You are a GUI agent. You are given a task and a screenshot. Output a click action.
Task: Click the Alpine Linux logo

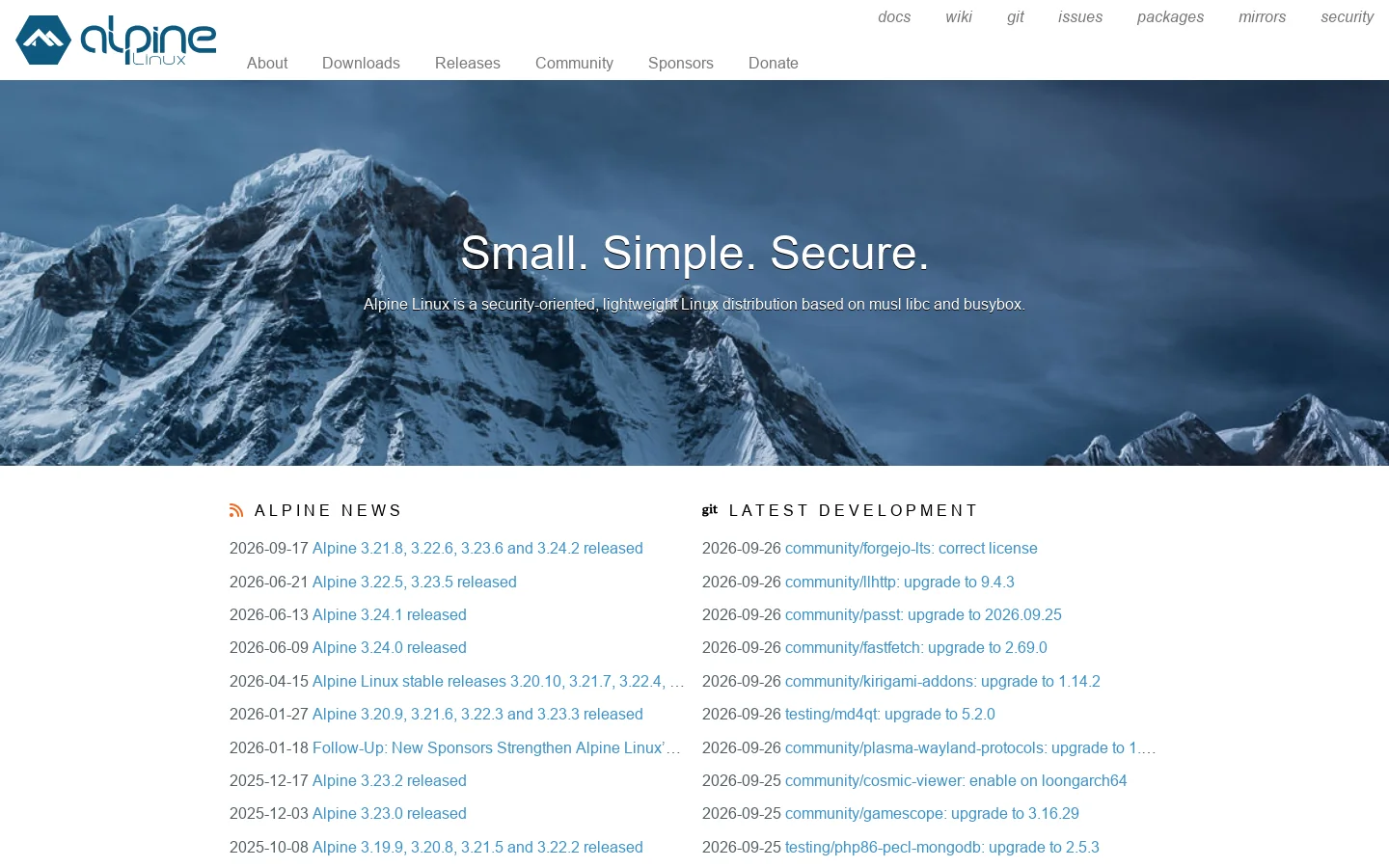pos(116,41)
